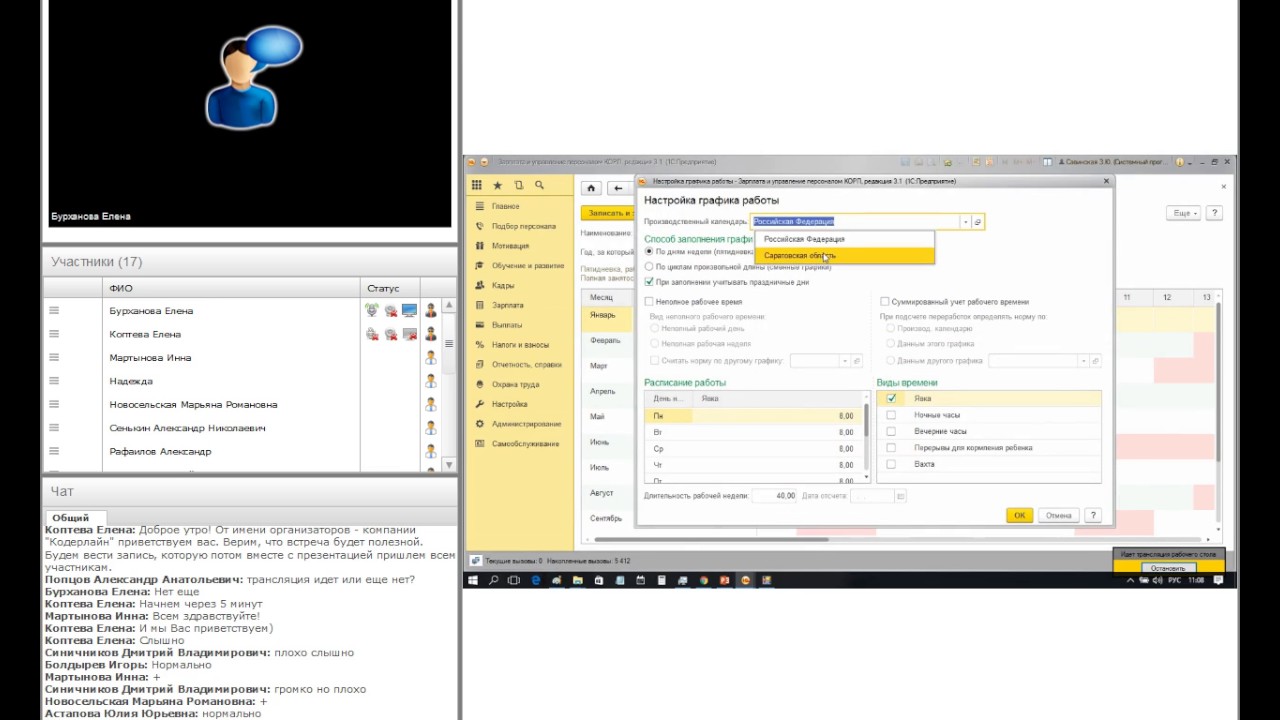Open the history icon in 1C toolbar

click(518, 185)
